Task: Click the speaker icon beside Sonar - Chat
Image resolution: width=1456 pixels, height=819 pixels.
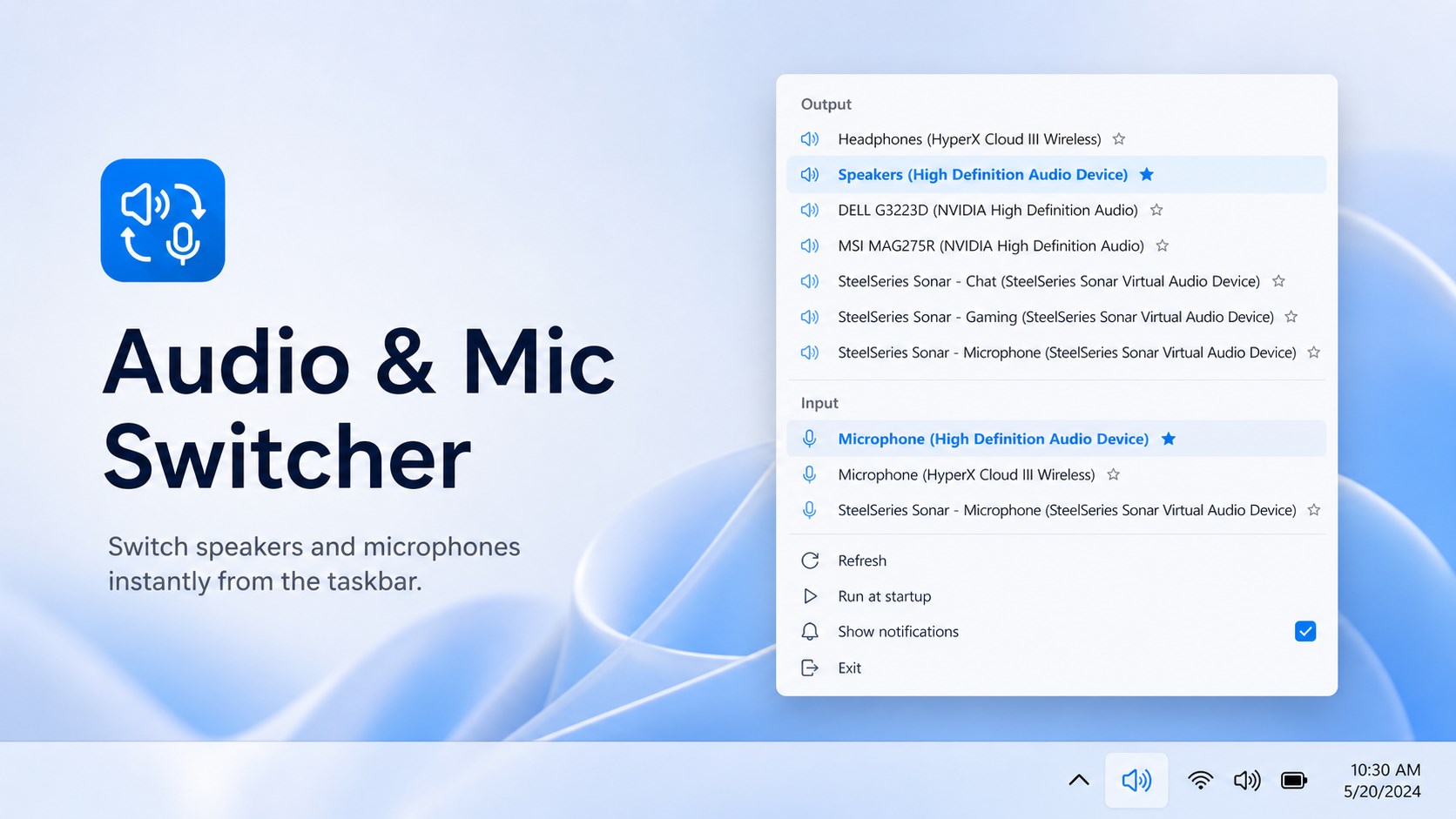Action: (x=810, y=281)
